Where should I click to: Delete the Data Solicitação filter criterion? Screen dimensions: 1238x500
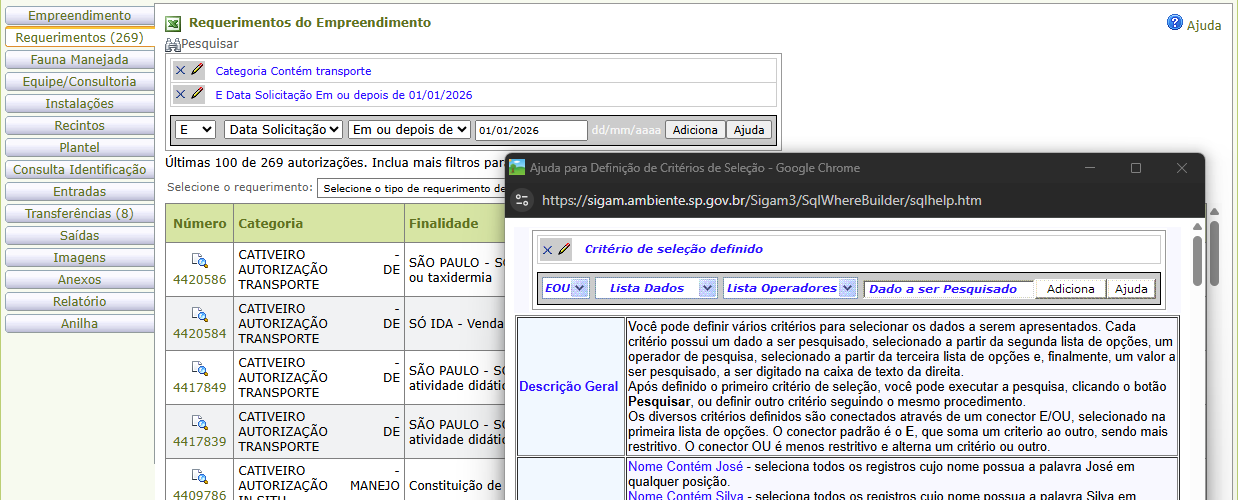click(x=180, y=95)
